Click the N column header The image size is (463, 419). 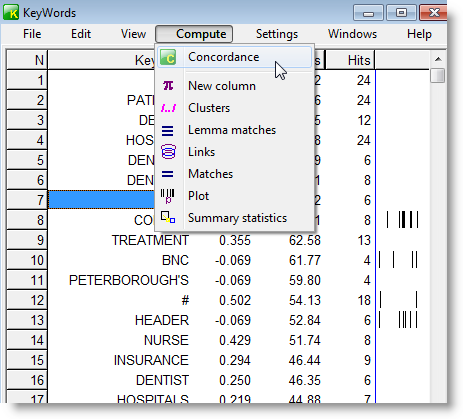[x=27, y=60]
